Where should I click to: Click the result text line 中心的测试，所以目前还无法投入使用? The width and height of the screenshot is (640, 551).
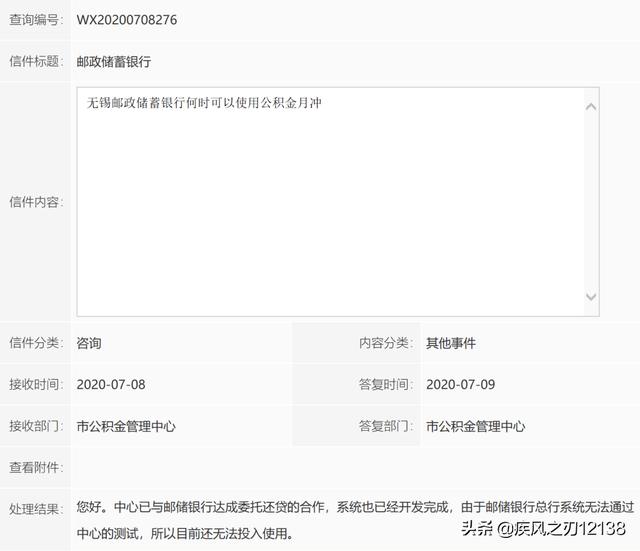click(185, 533)
